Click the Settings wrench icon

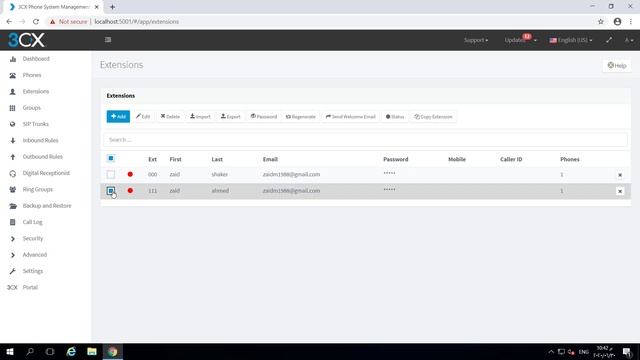tap(13, 271)
